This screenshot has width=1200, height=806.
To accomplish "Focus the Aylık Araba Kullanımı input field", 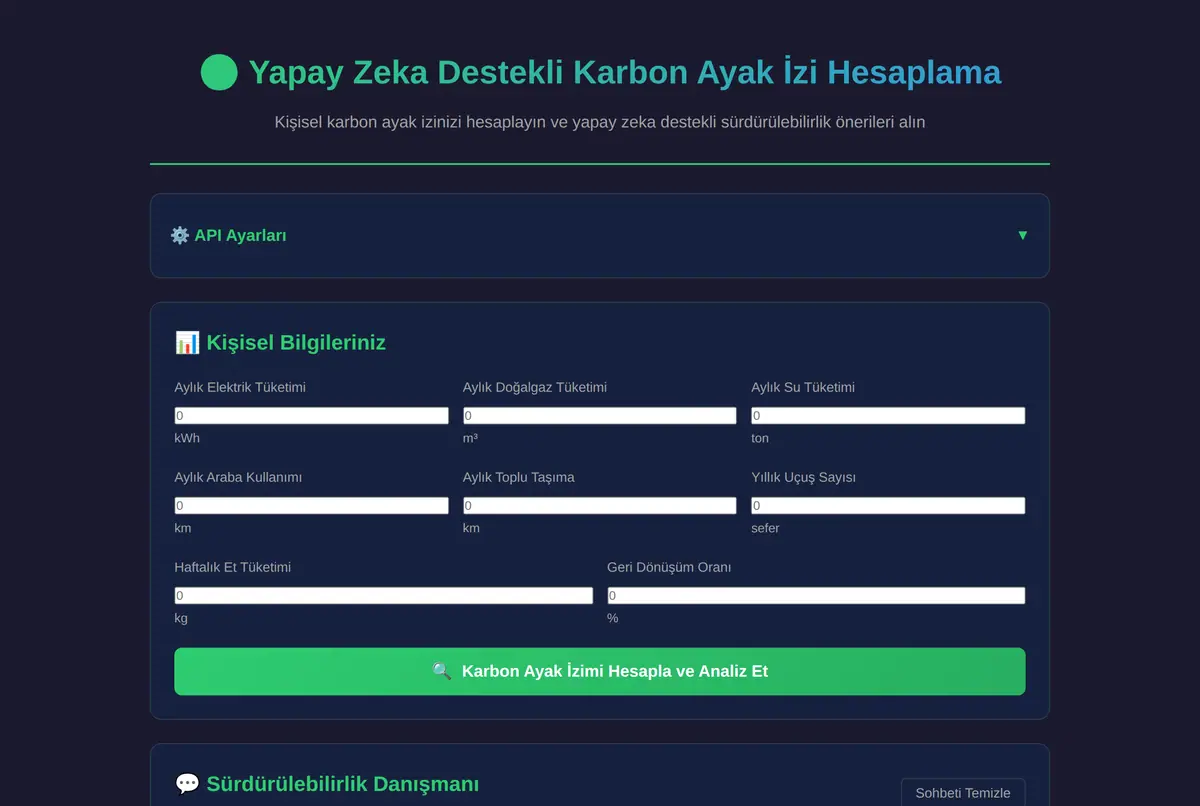I will 312,506.
